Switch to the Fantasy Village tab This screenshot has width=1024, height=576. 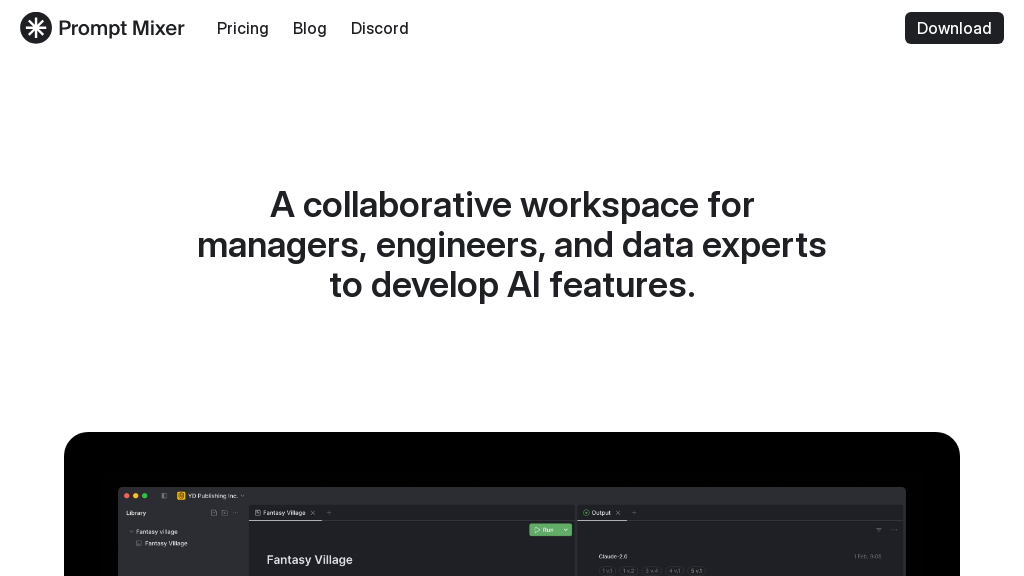click(283, 513)
